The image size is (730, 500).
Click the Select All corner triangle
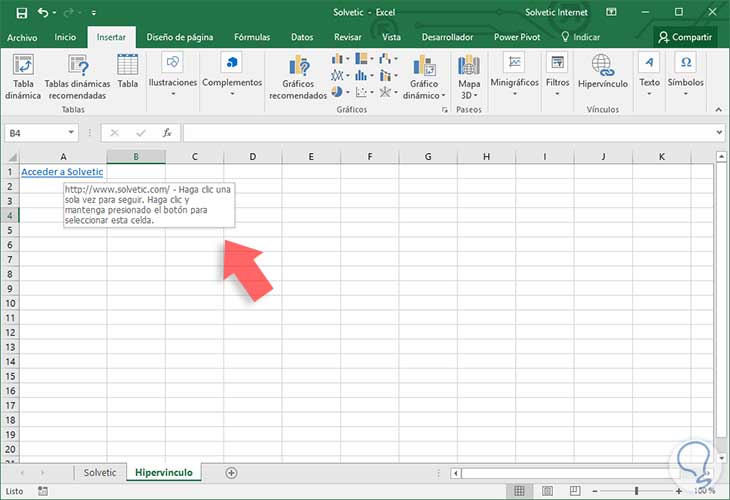pos(12,157)
